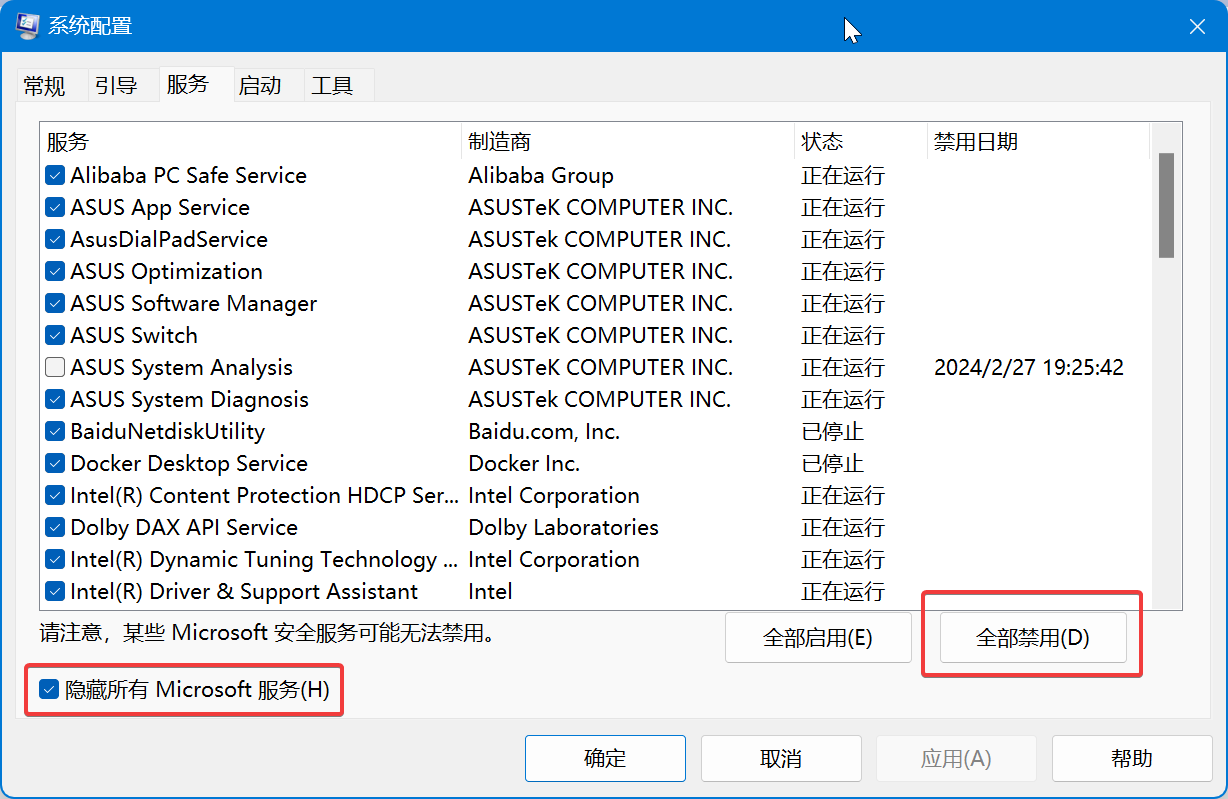The image size is (1228, 799).
Task: Toggle Dolby DAX API Service checkbox
Action: pos(55,528)
